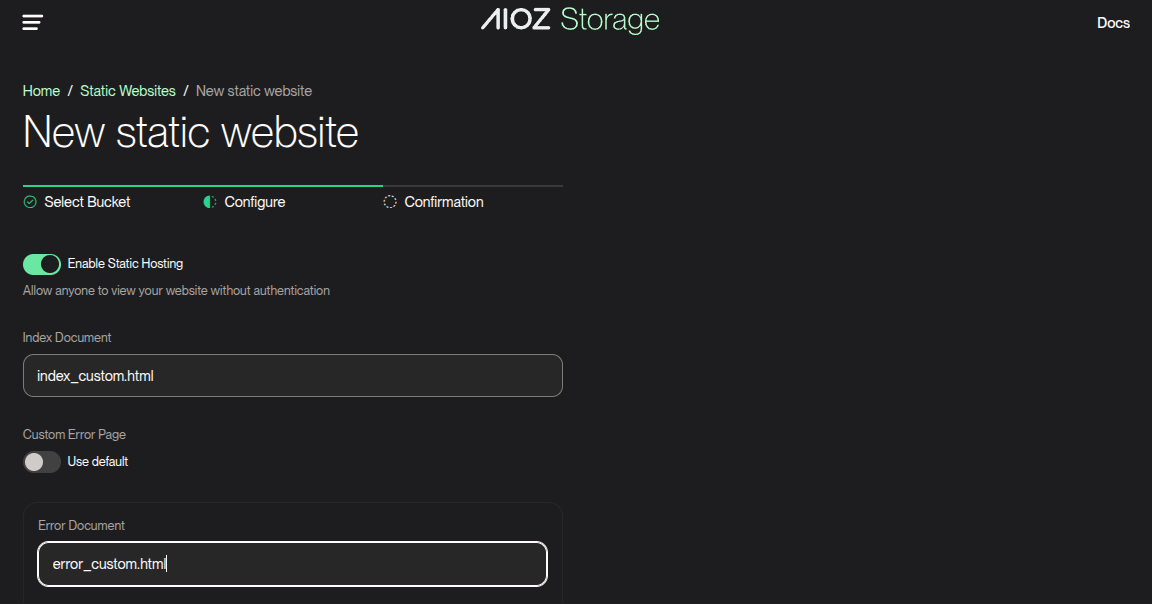The height and width of the screenshot is (604, 1152).
Task: Click the Allow anyone to view description
Action: pos(176,291)
